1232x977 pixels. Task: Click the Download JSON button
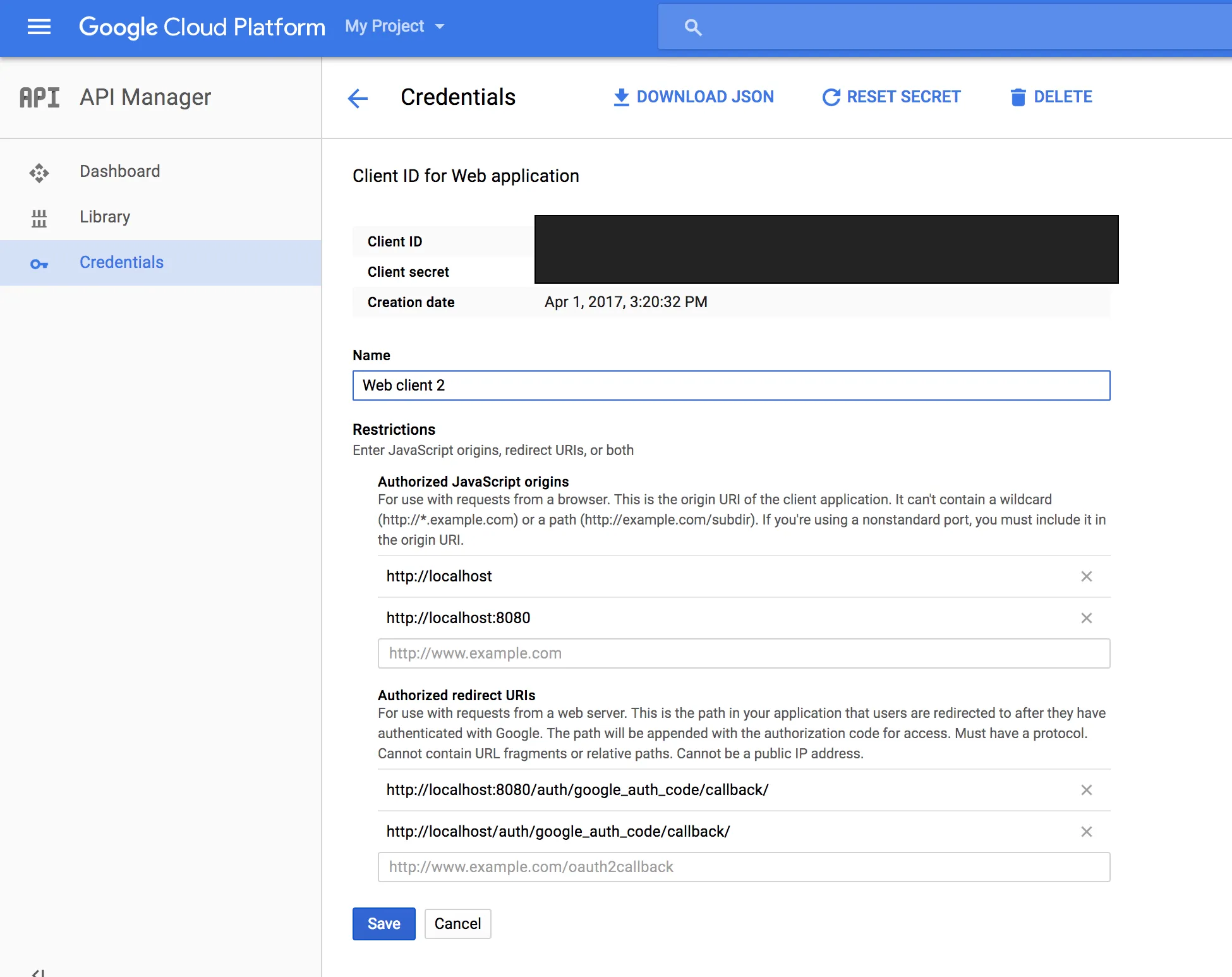tap(694, 97)
